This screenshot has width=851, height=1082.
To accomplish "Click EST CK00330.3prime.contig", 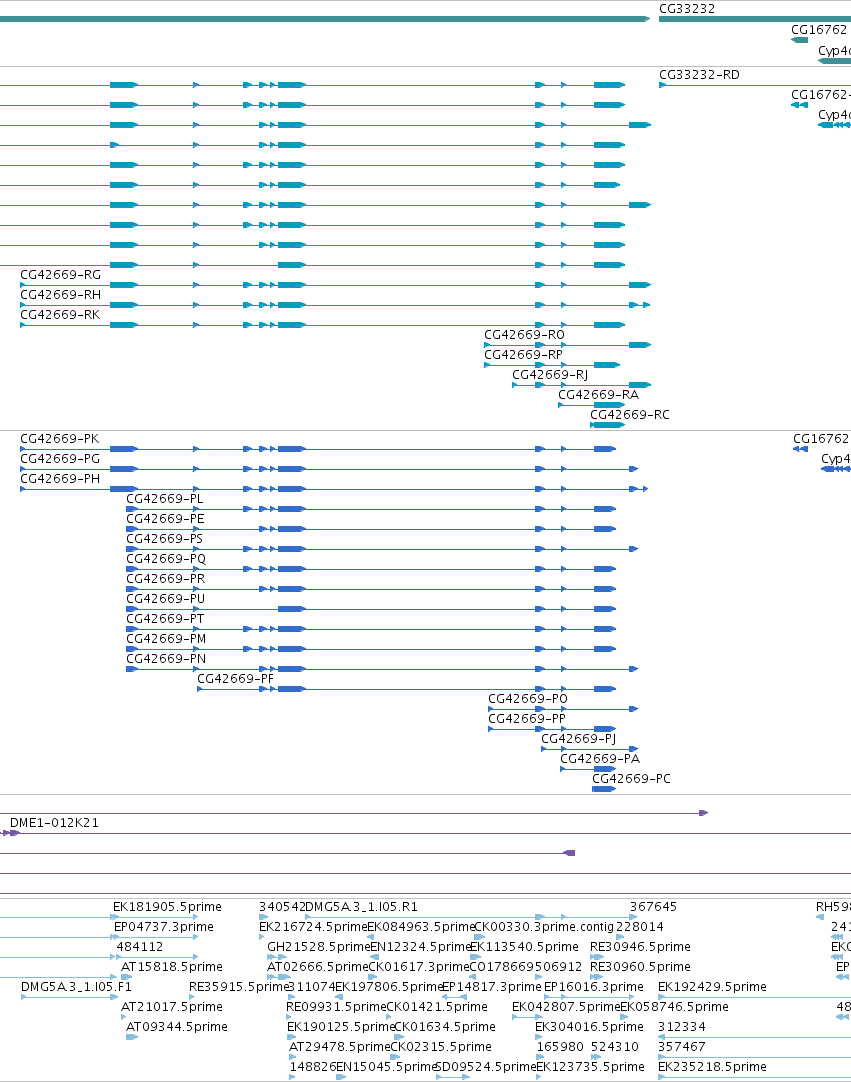I will tap(544, 927).
